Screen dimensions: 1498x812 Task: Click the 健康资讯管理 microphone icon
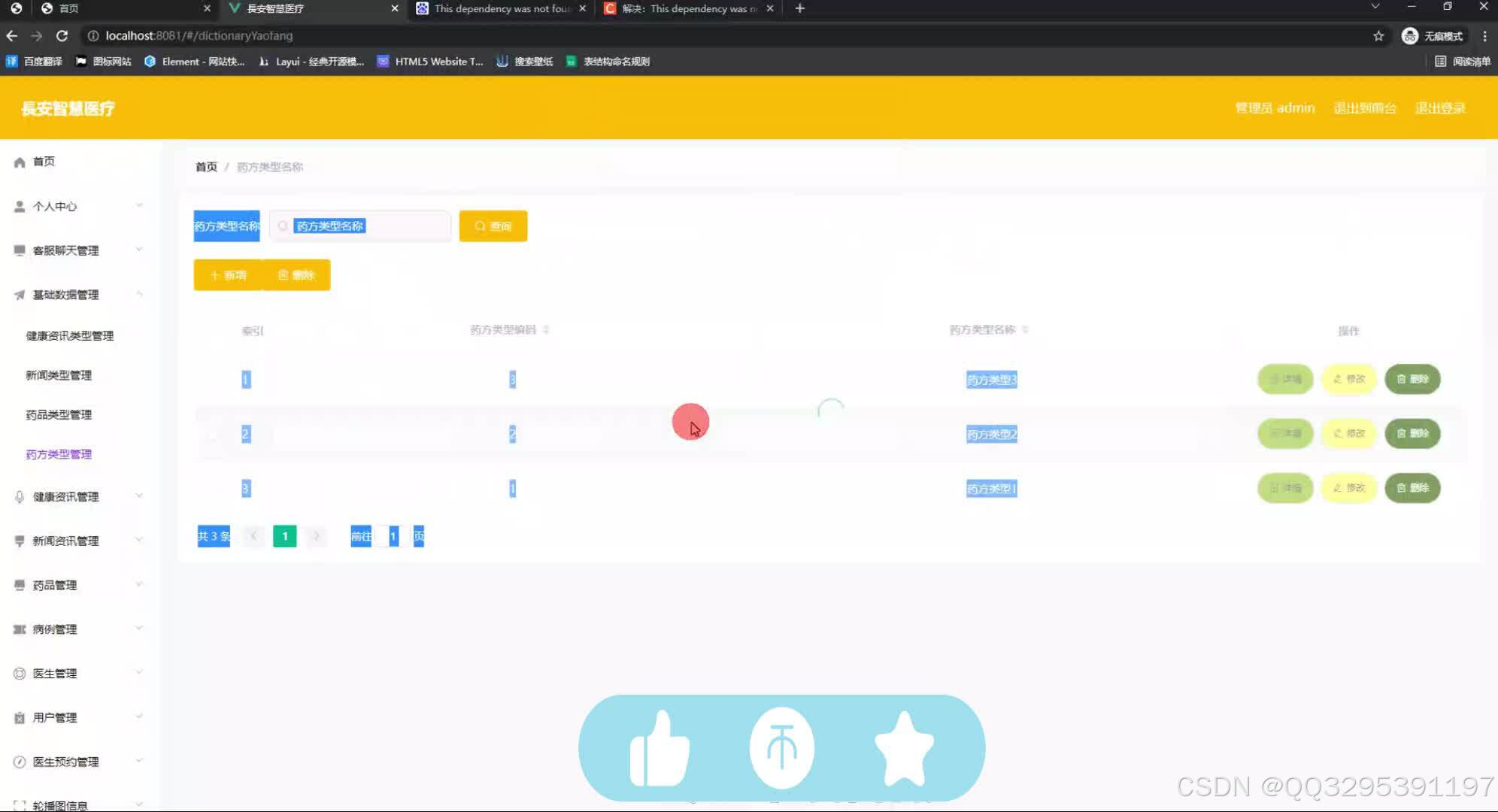point(20,497)
